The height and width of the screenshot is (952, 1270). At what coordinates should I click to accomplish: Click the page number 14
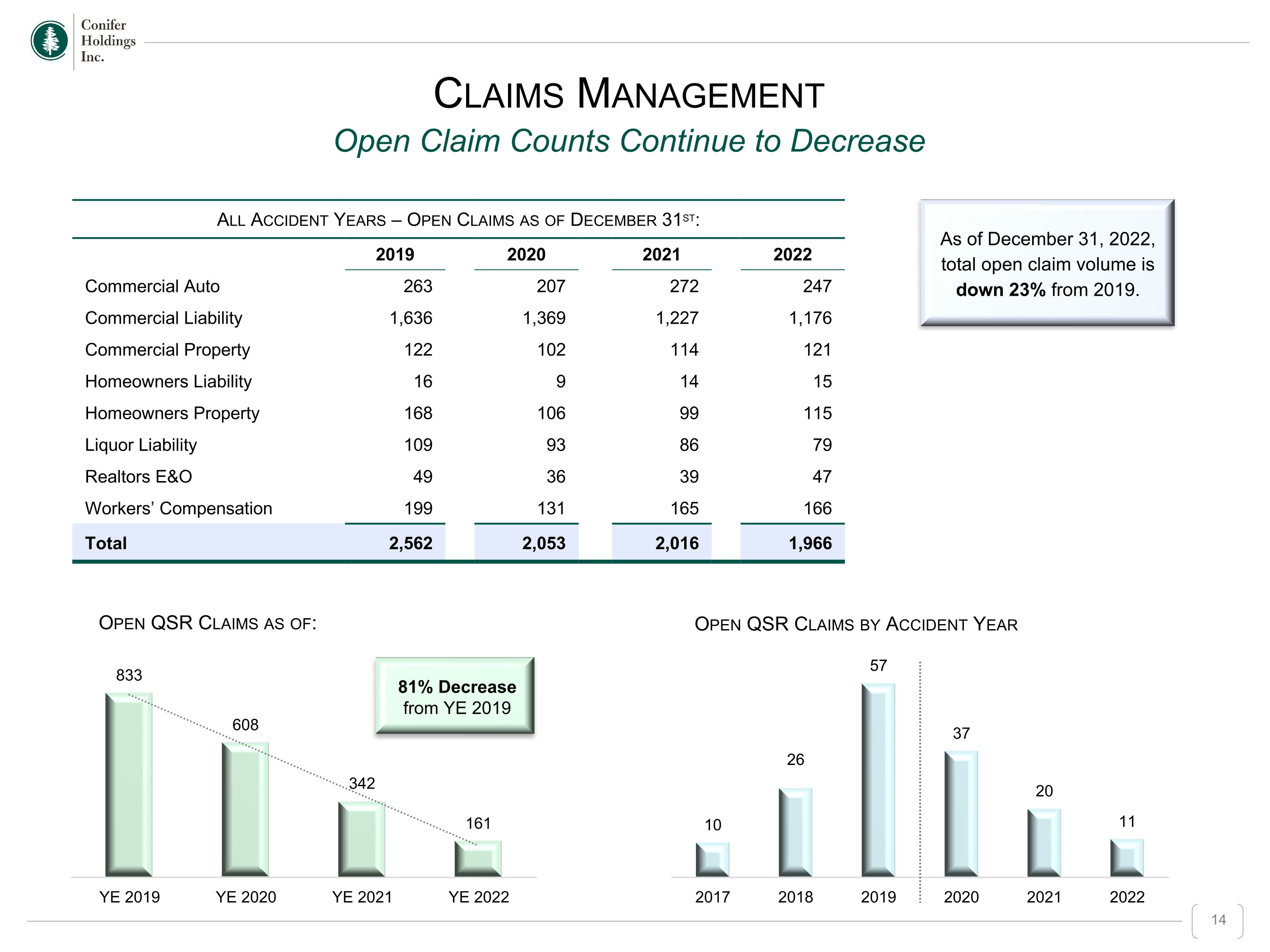pos(1218,920)
